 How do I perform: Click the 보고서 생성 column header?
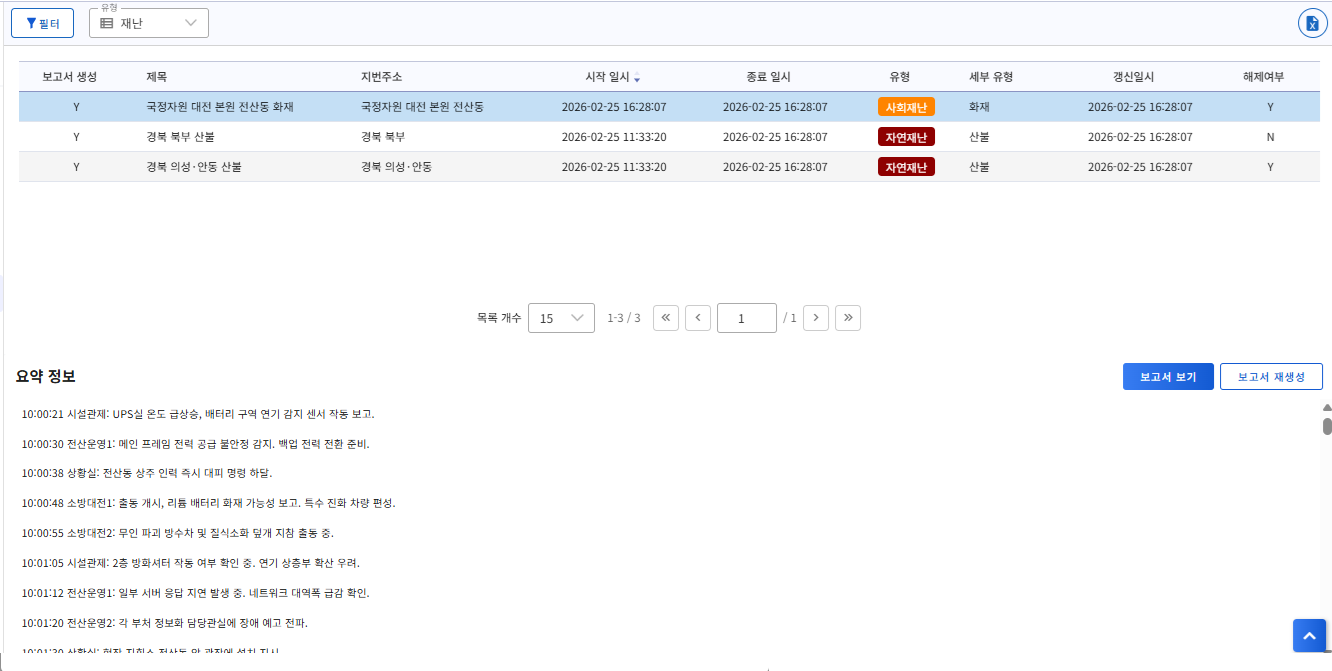click(x=69, y=77)
